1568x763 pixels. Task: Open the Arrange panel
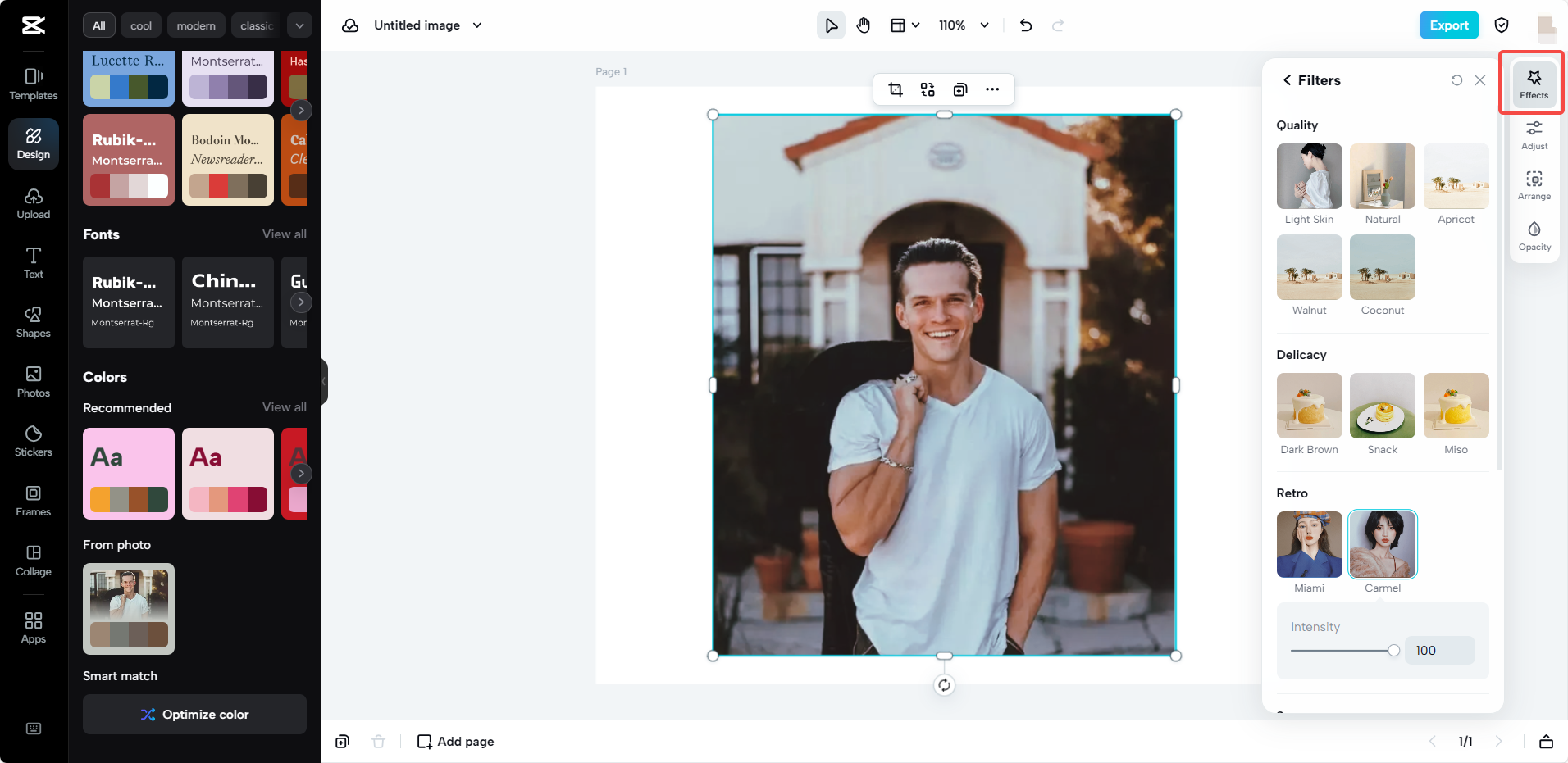coord(1534,184)
